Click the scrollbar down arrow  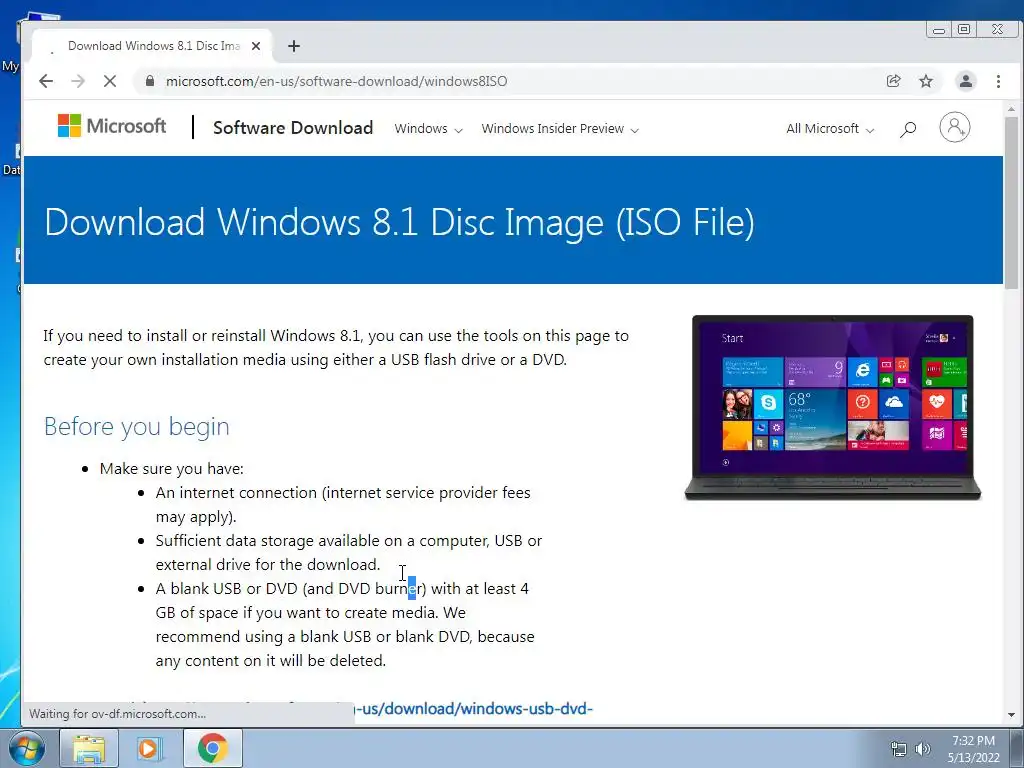(1011, 715)
